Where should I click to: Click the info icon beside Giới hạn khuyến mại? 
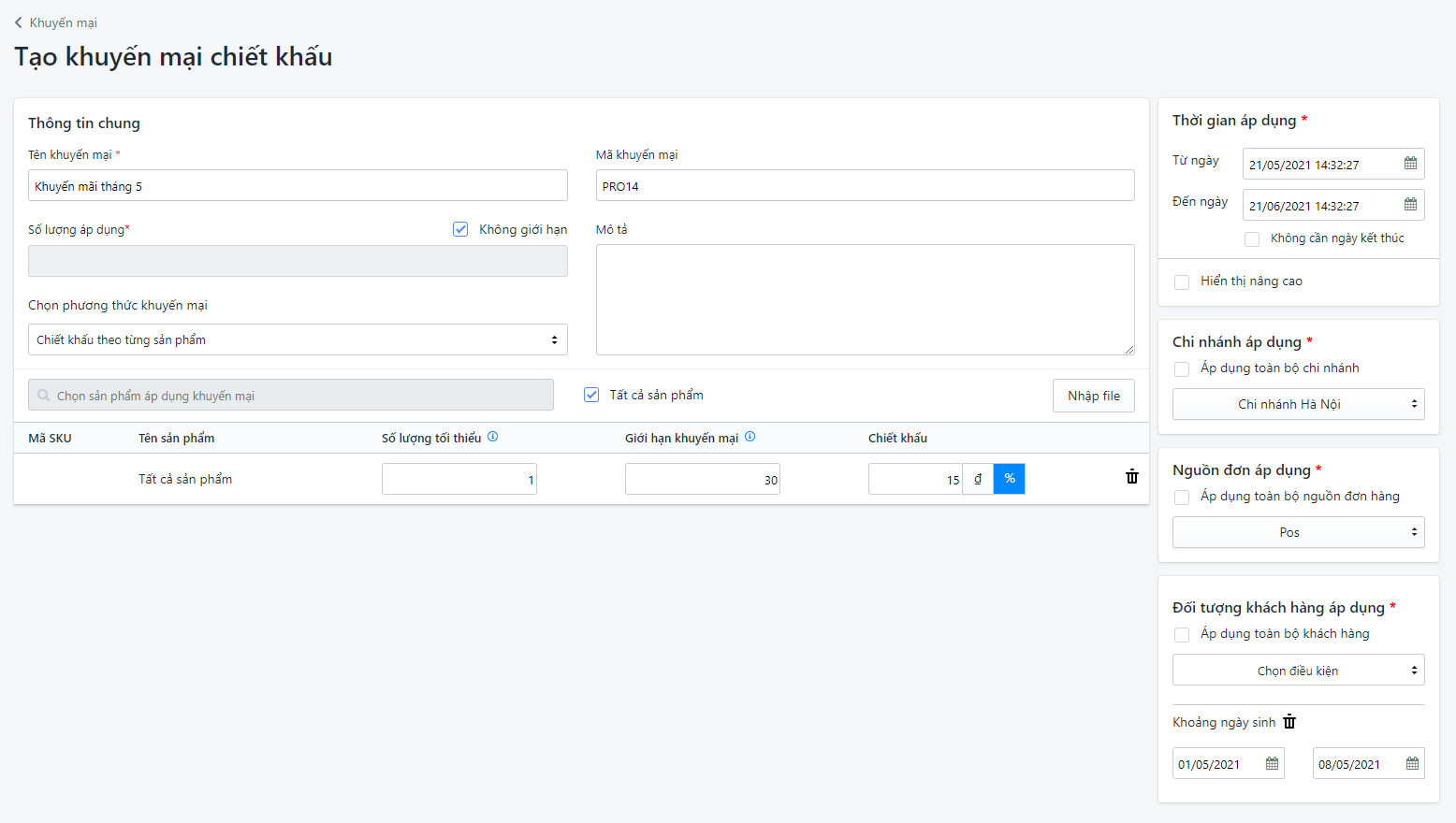point(750,437)
